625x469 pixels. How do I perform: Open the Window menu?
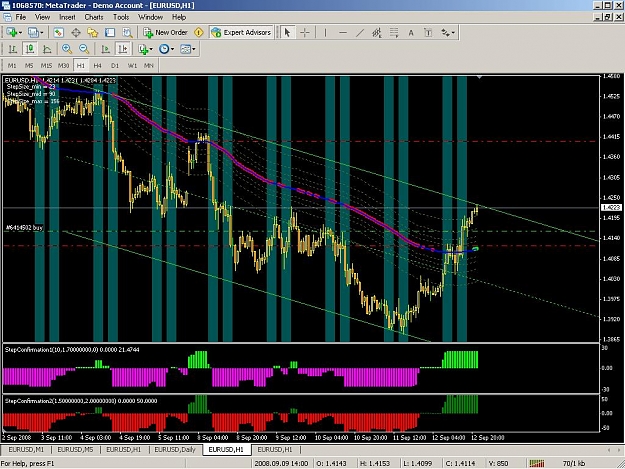(150, 17)
